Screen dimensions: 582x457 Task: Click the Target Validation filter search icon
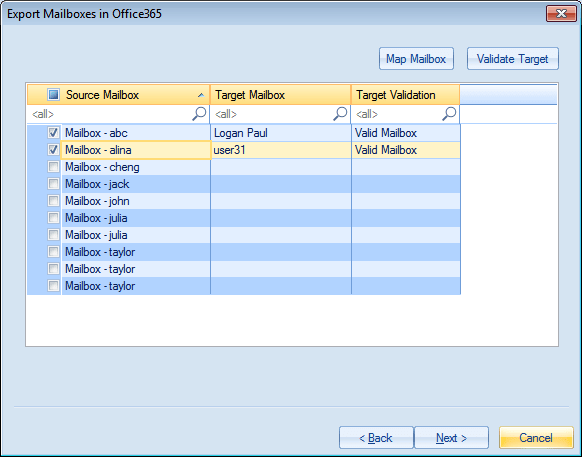tap(449, 114)
